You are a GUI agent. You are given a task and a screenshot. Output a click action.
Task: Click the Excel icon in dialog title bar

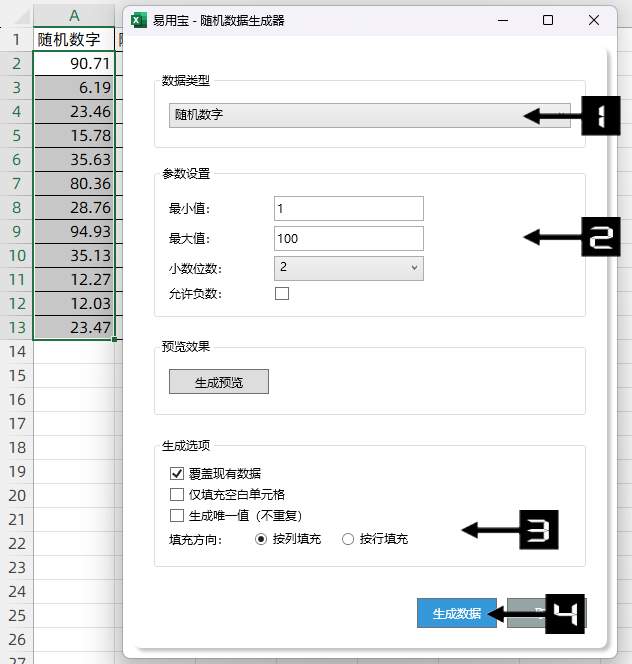[x=140, y=19]
